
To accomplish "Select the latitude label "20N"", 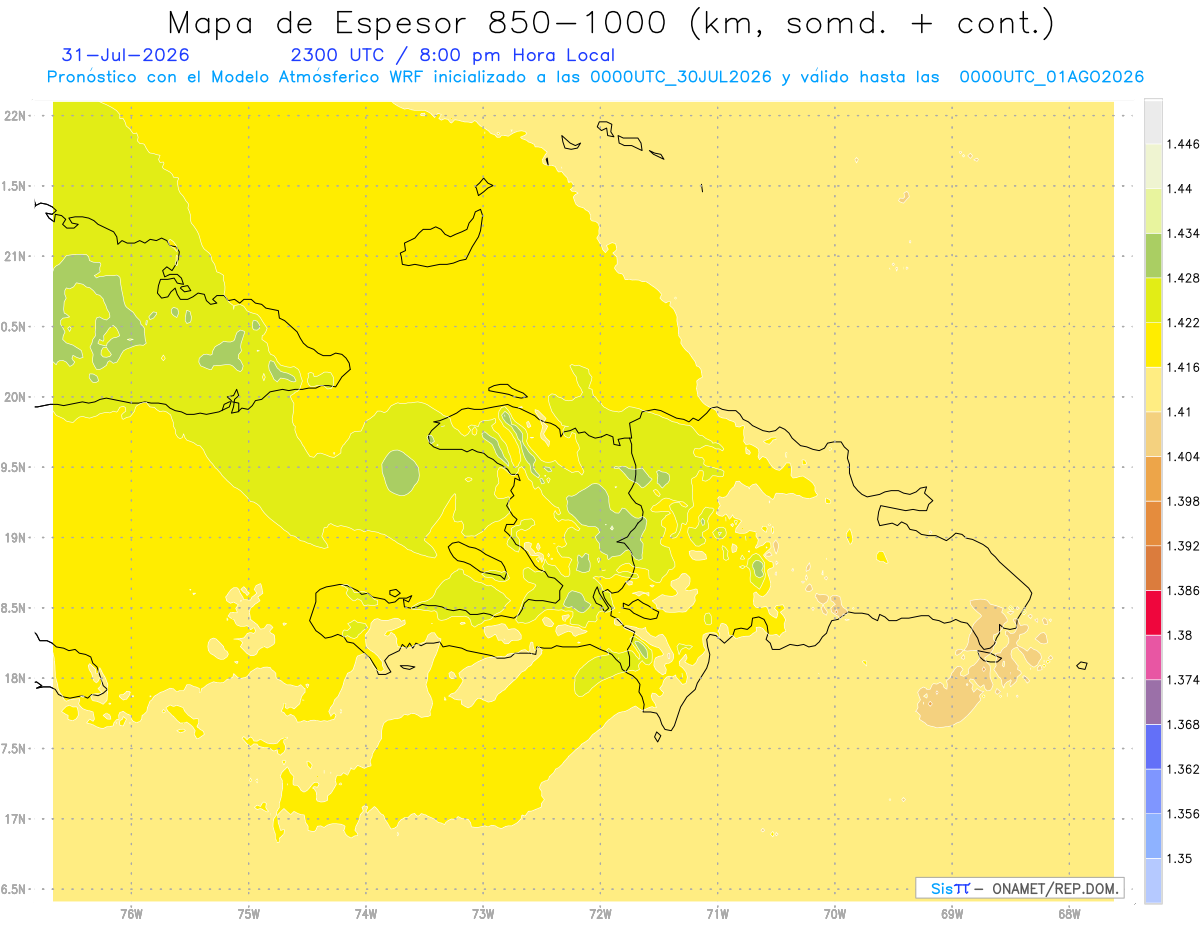I will pos(15,397).
